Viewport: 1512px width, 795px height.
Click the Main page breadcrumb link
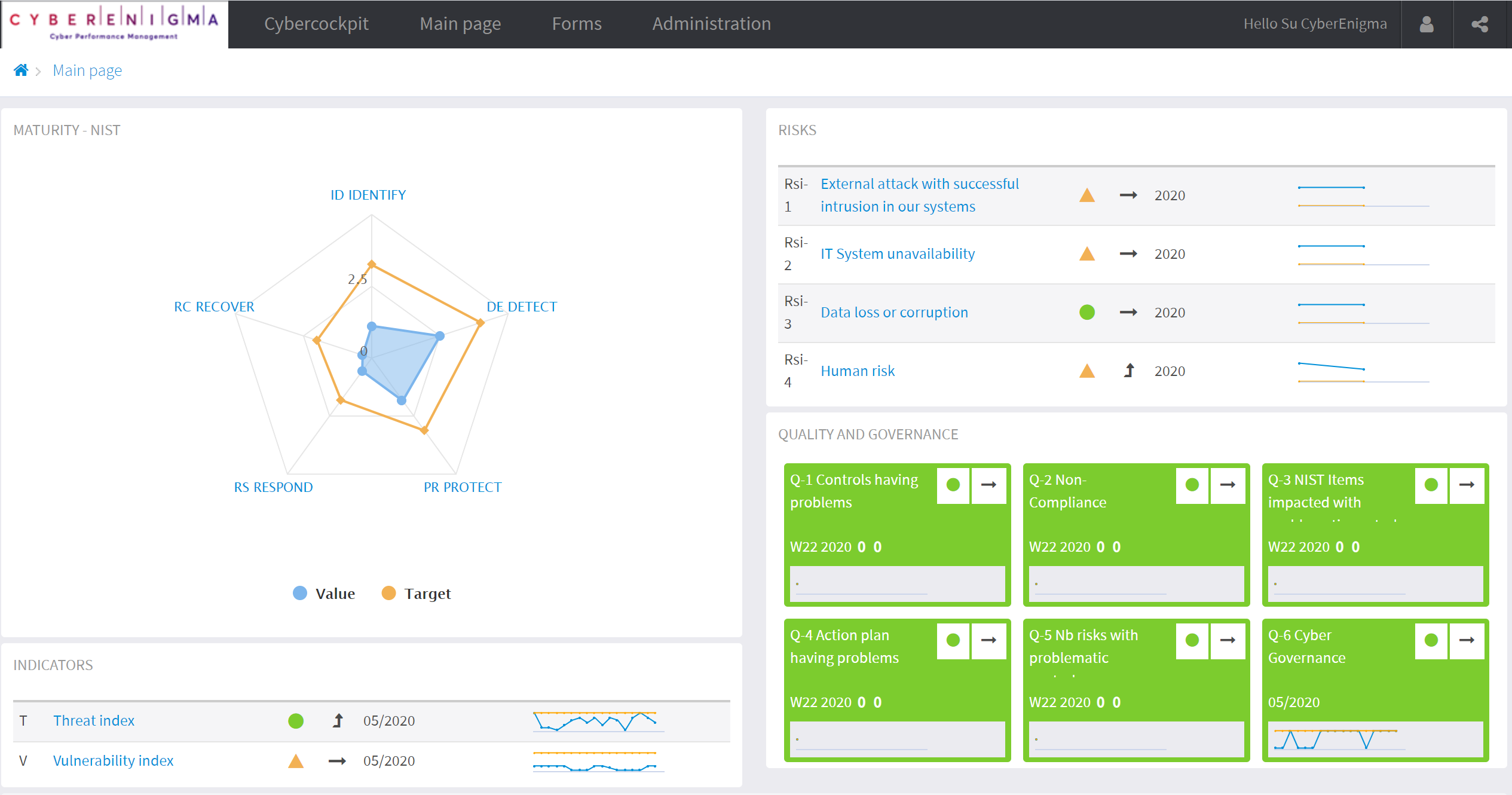[x=87, y=71]
